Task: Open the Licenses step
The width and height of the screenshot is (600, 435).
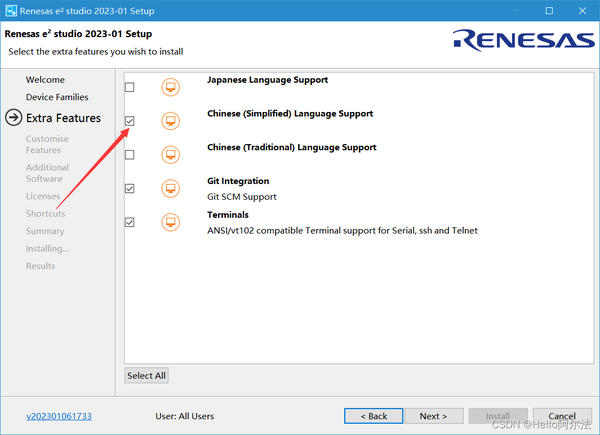Action: point(43,196)
